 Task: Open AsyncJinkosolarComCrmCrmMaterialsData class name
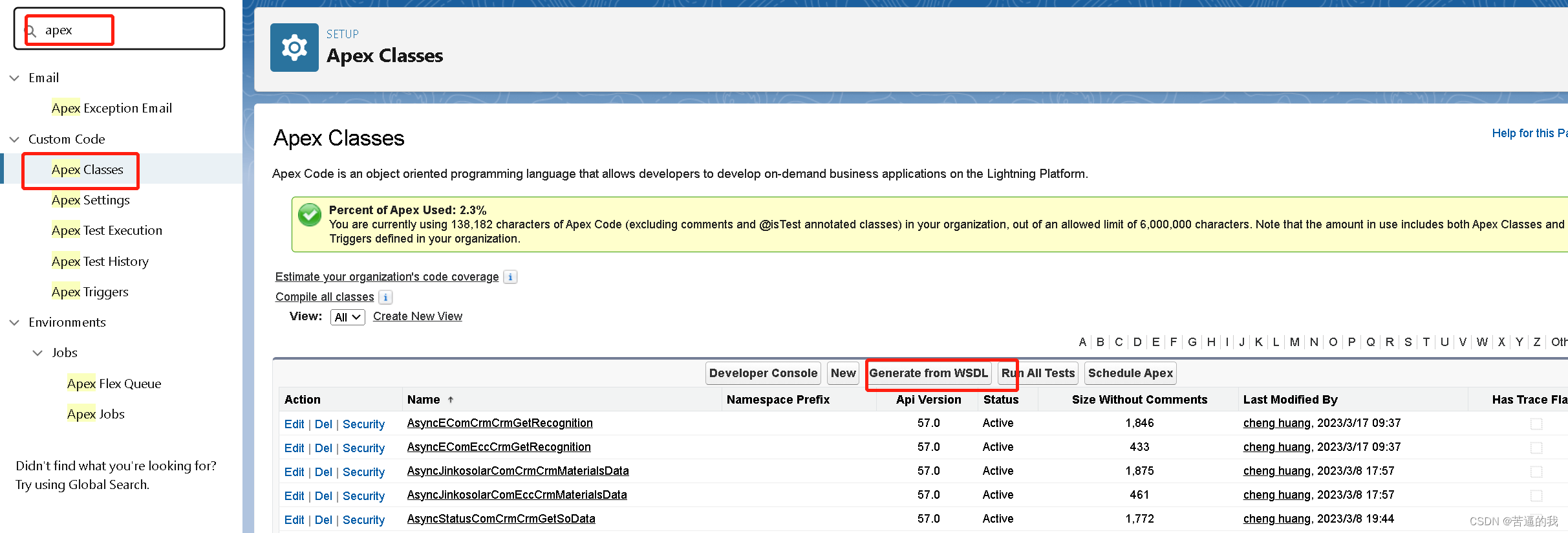(x=518, y=471)
